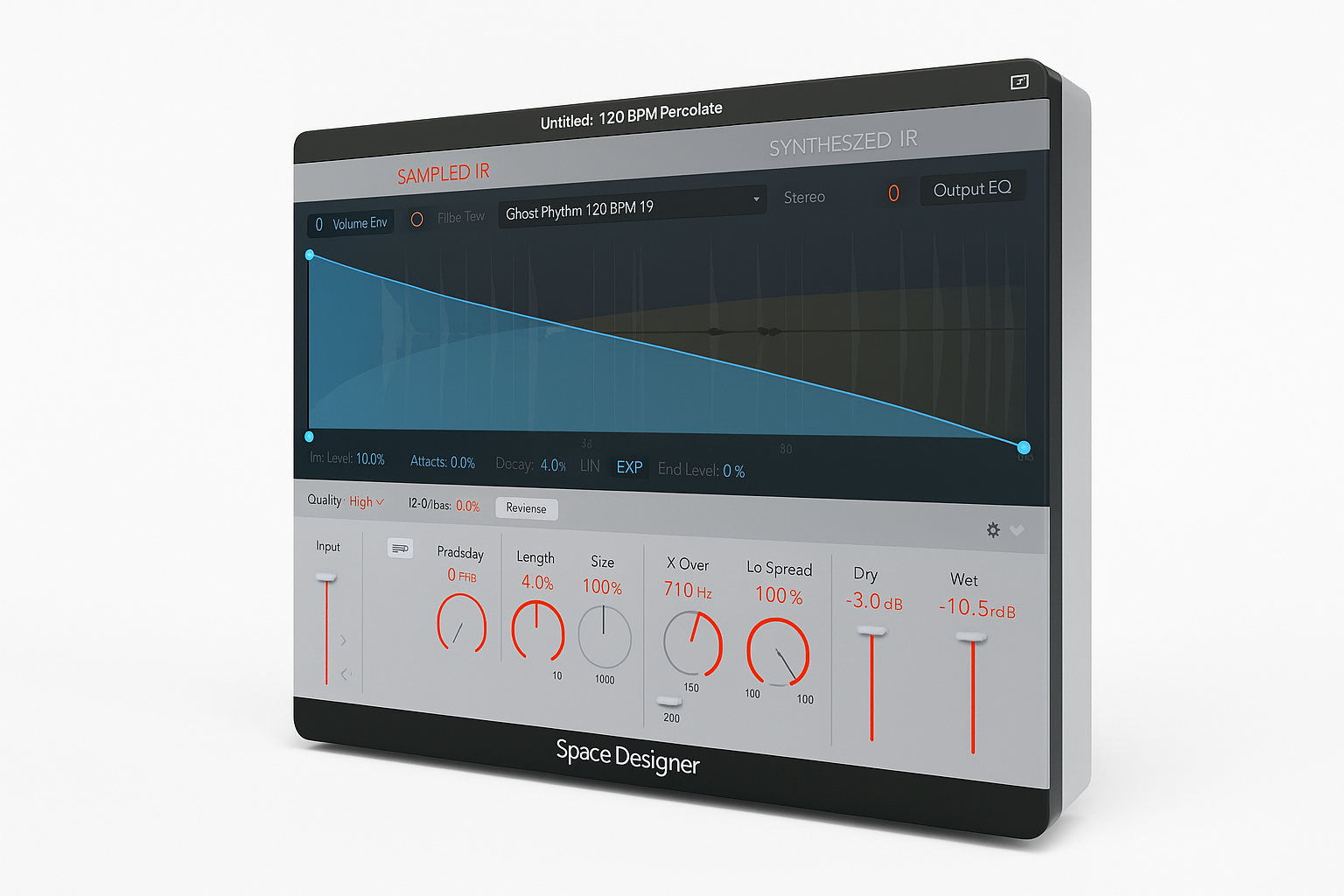This screenshot has height=896, width=1344.
Task: Click the Volume Env button label
Action: [x=360, y=223]
